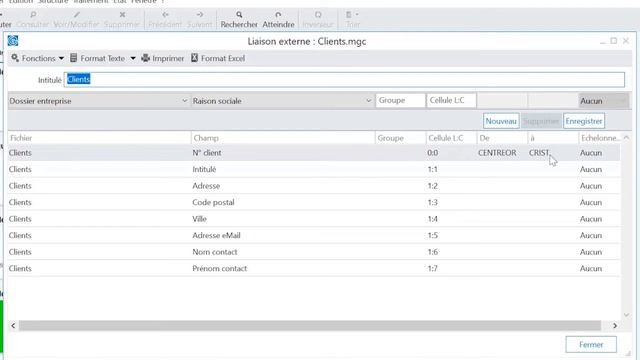This screenshot has width=640, height=360.
Task: Click the Champ column header
Action: coord(283,138)
